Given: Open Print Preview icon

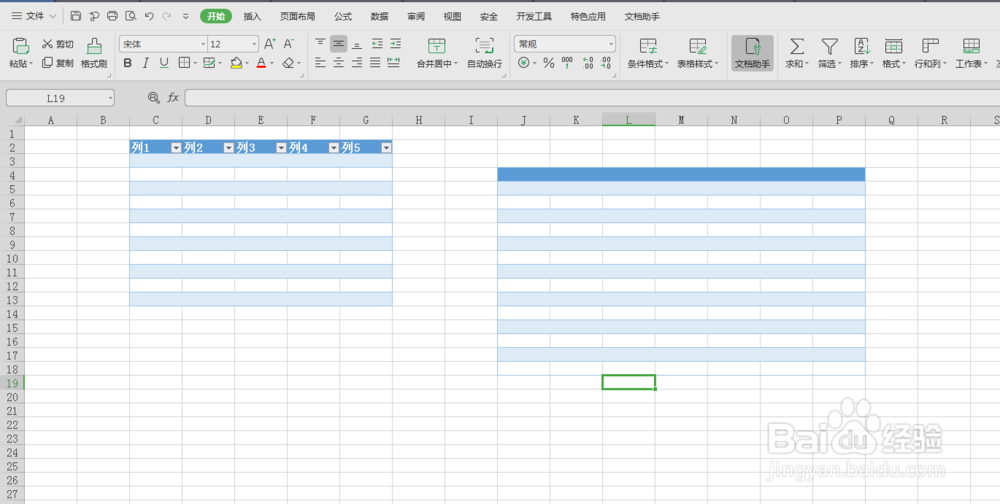Looking at the screenshot, I should [131, 16].
